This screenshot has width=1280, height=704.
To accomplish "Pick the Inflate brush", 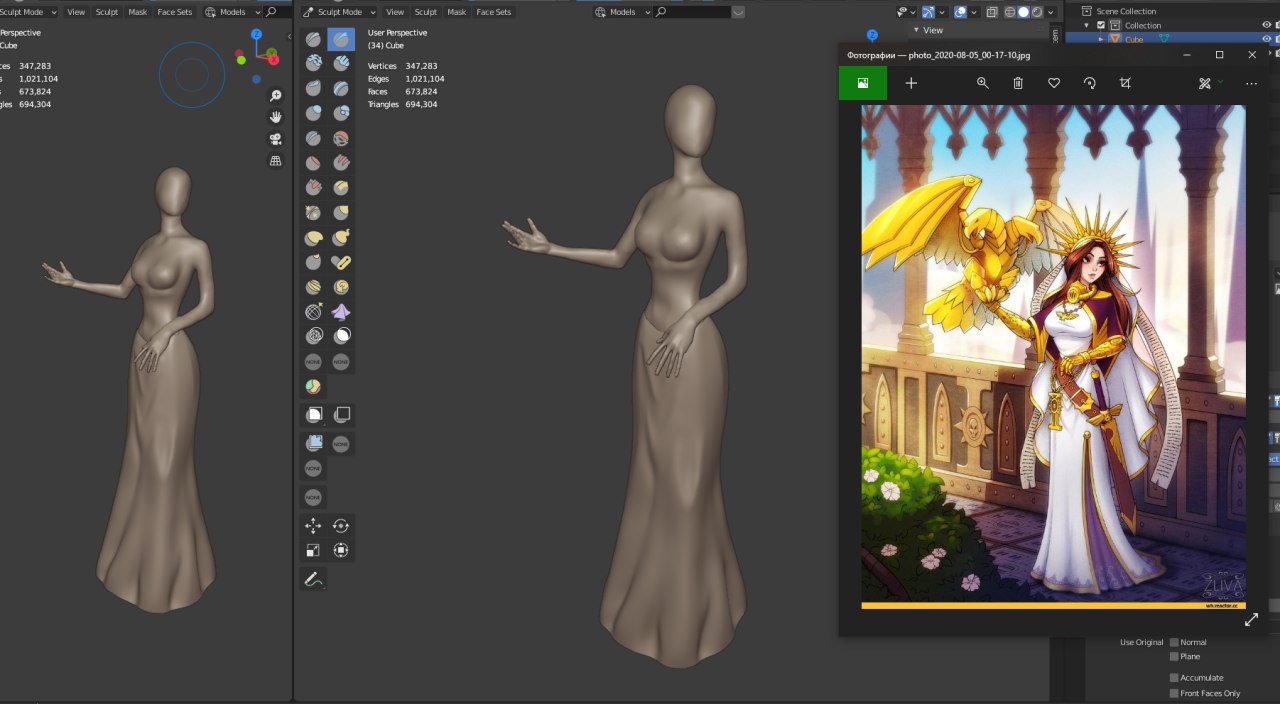I will click(x=313, y=112).
